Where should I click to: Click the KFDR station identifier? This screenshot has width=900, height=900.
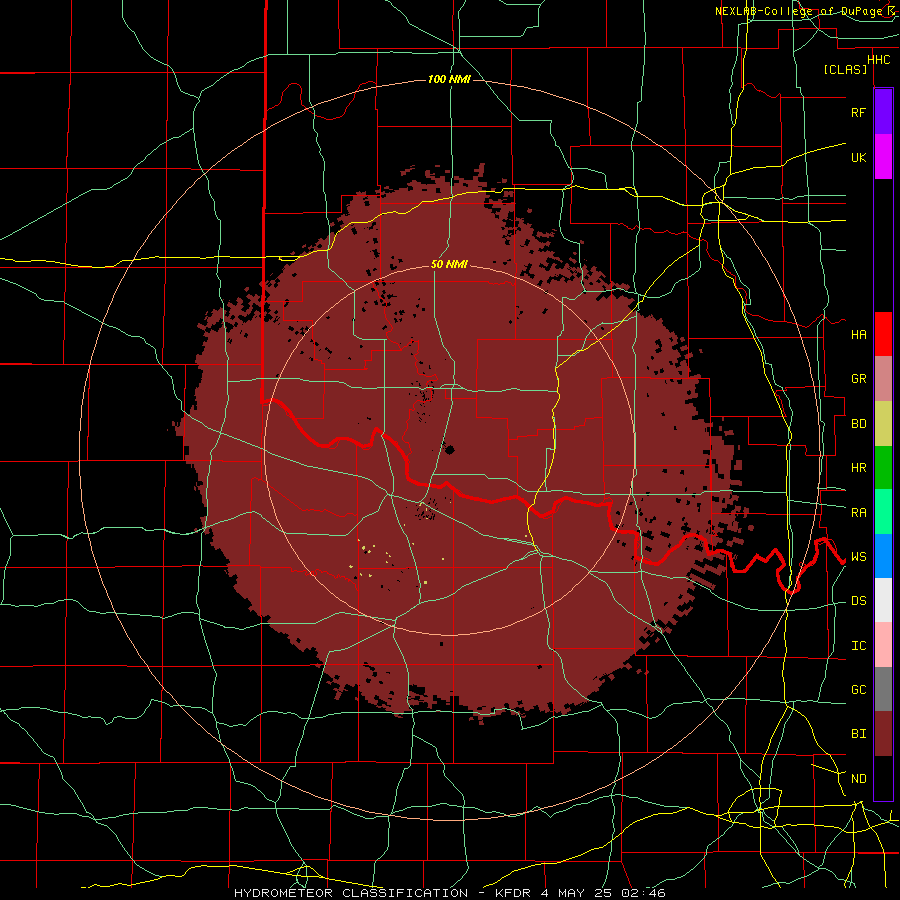tap(515, 893)
